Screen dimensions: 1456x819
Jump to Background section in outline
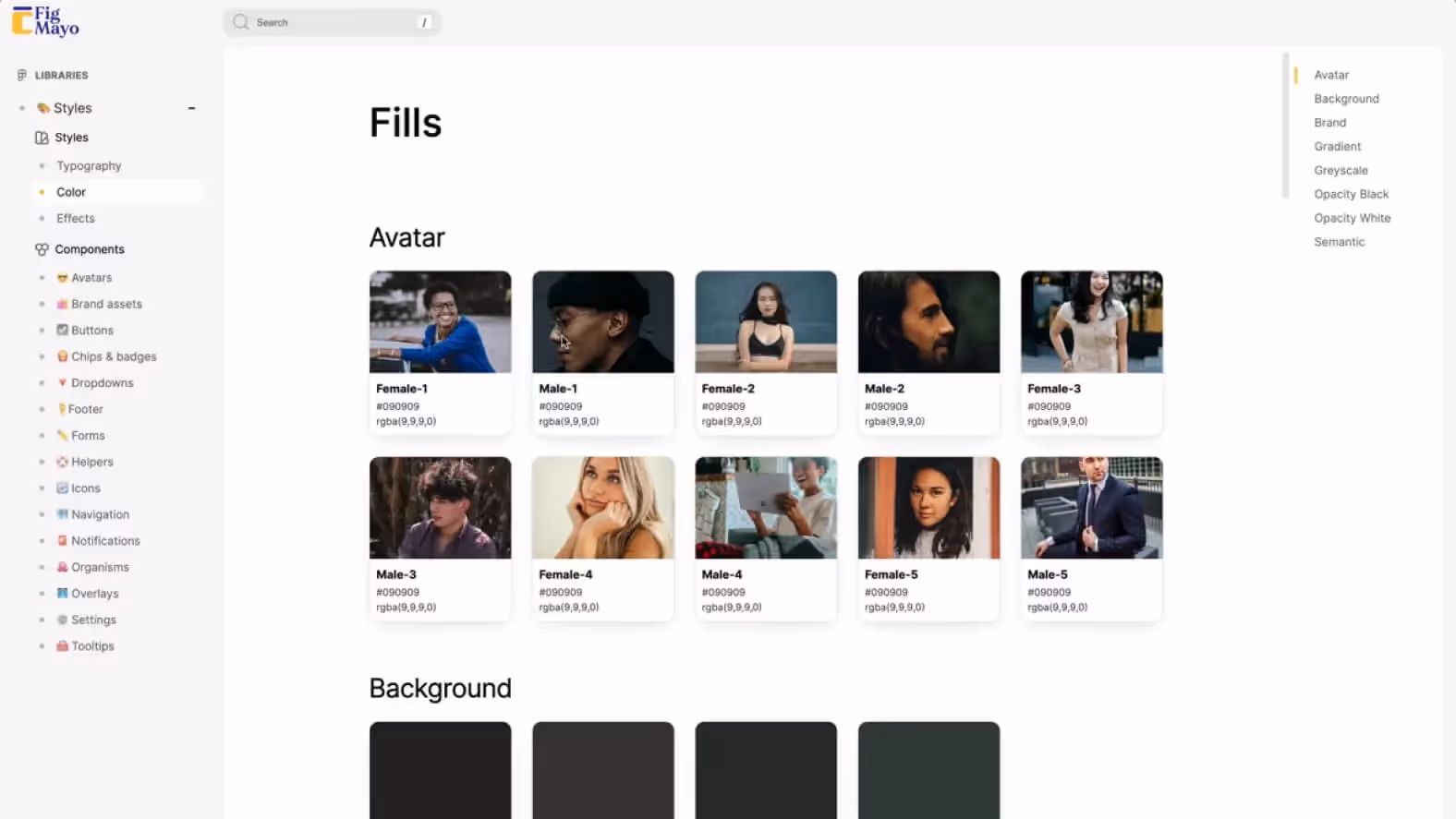(x=1346, y=99)
